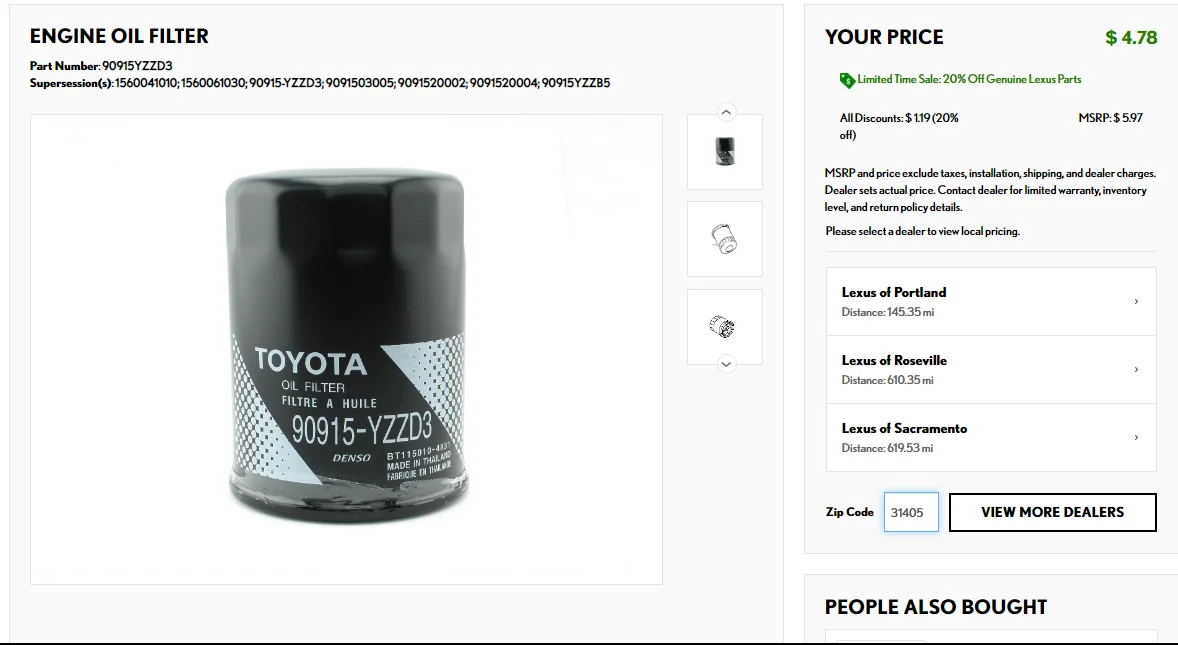This screenshot has width=1178, height=645.
Task: Select the black oil filter photo thumbnail
Action: click(x=725, y=152)
